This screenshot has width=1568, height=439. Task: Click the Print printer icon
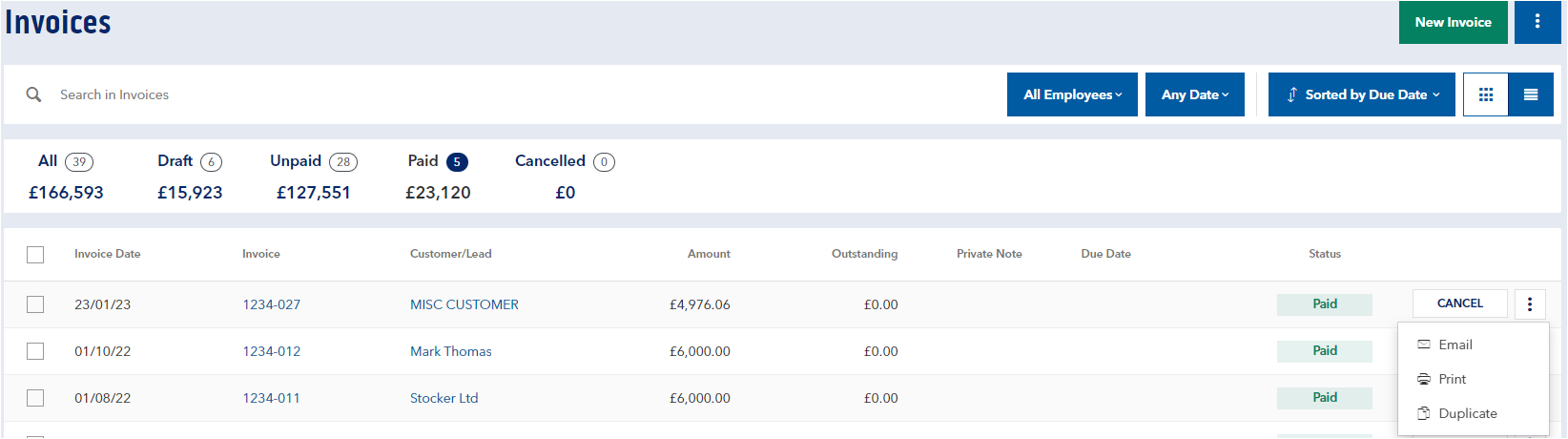[x=1424, y=379]
